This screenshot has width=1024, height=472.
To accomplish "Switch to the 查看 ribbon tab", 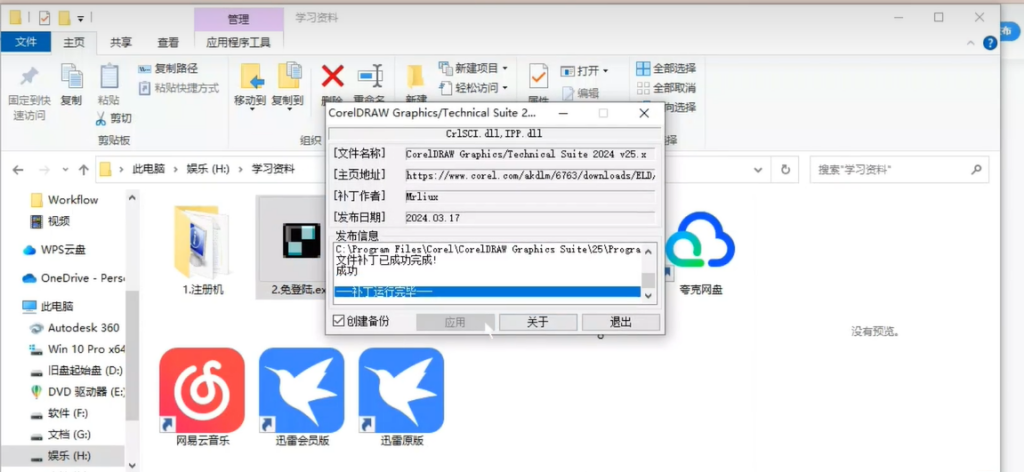I will click(168, 42).
